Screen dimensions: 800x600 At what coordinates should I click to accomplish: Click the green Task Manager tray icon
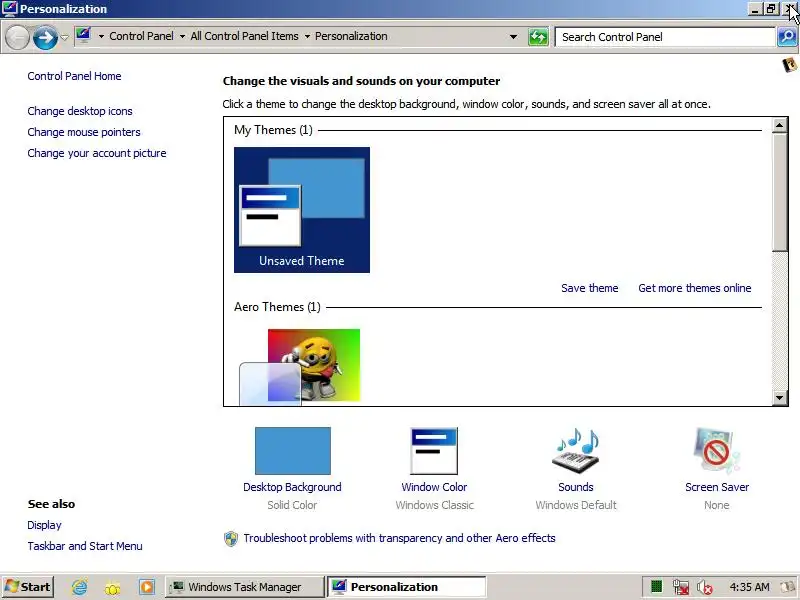pos(657,587)
